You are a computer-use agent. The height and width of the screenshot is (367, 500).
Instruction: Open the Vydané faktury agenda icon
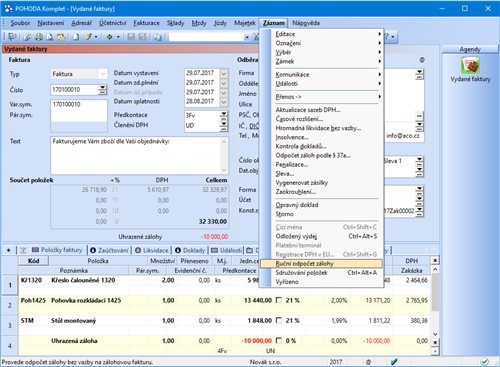point(470,65)
